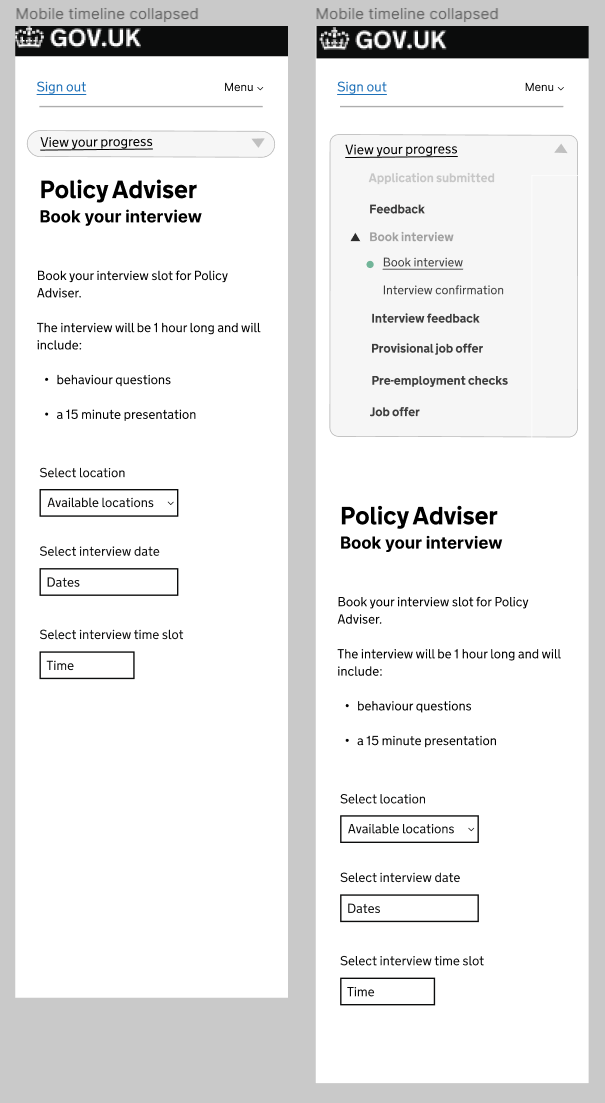Click the green dot beside Book interview step
The width and height of the screenshot is (605, 1103).
[370, 264]
